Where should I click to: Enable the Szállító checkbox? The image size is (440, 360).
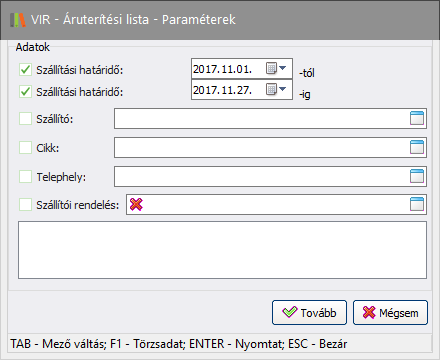pos(25,119)
